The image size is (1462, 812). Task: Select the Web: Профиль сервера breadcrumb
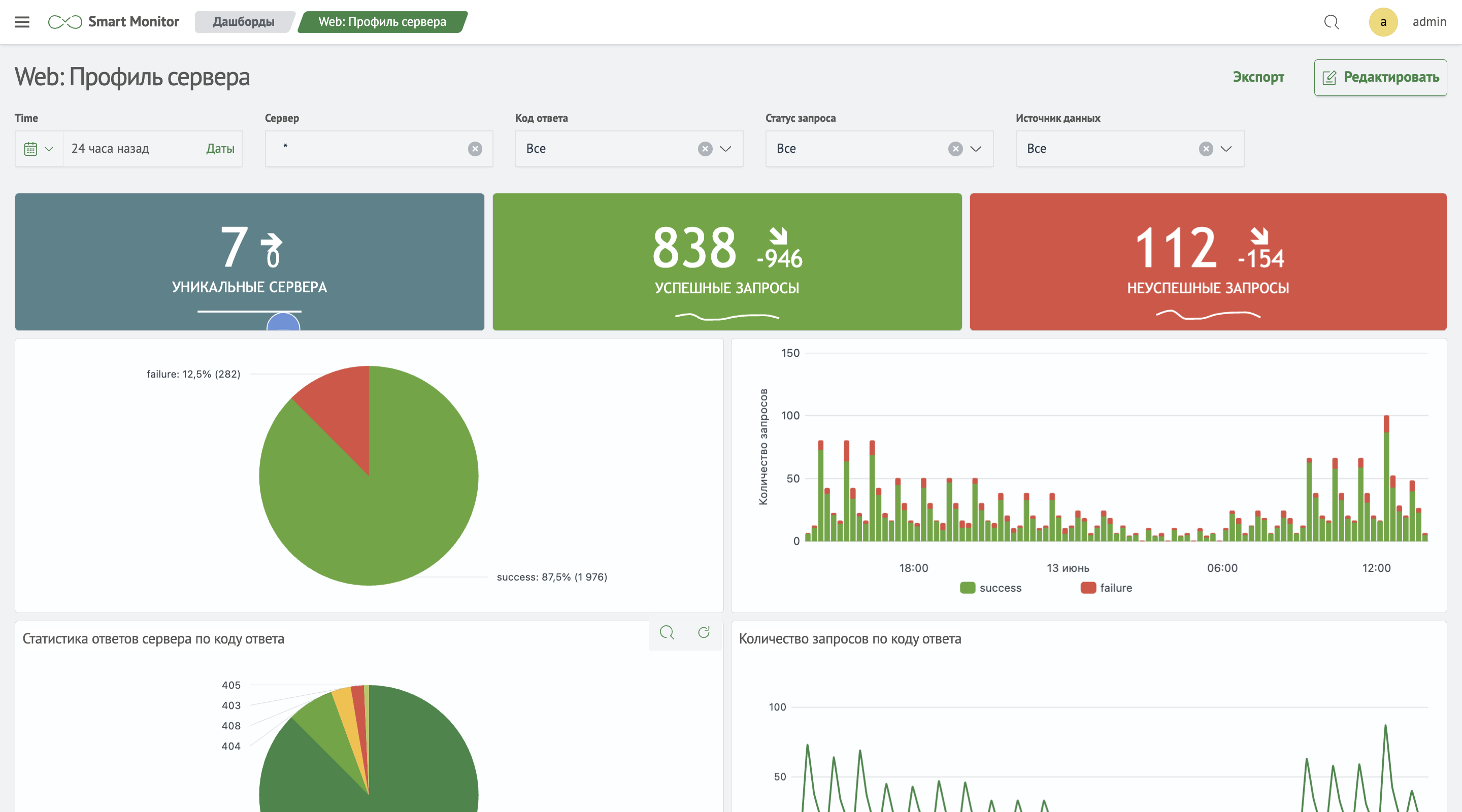tap(382, 21)
